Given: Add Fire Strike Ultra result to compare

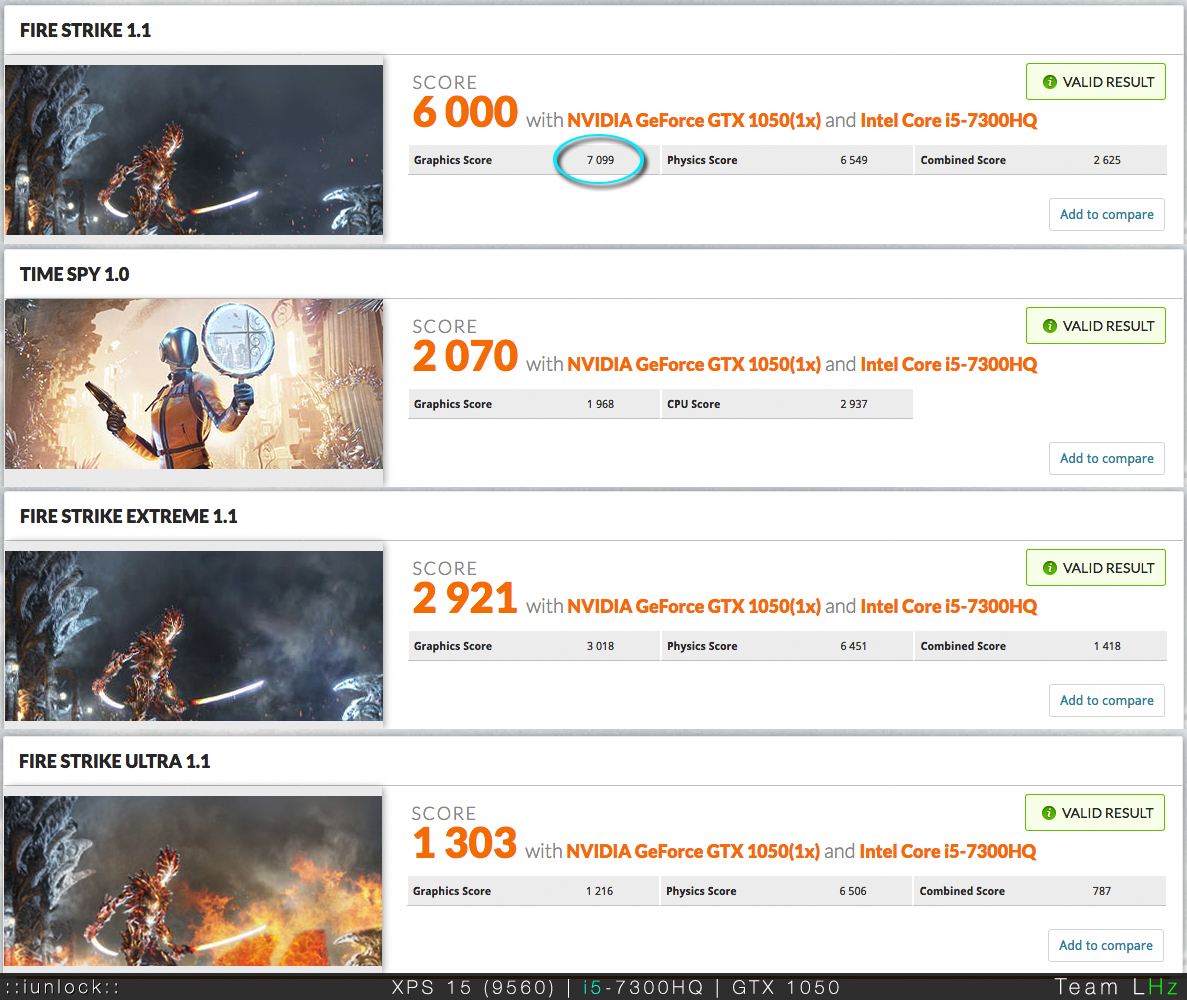Looking at the screenshot, I should click(x=1106, y=945).
